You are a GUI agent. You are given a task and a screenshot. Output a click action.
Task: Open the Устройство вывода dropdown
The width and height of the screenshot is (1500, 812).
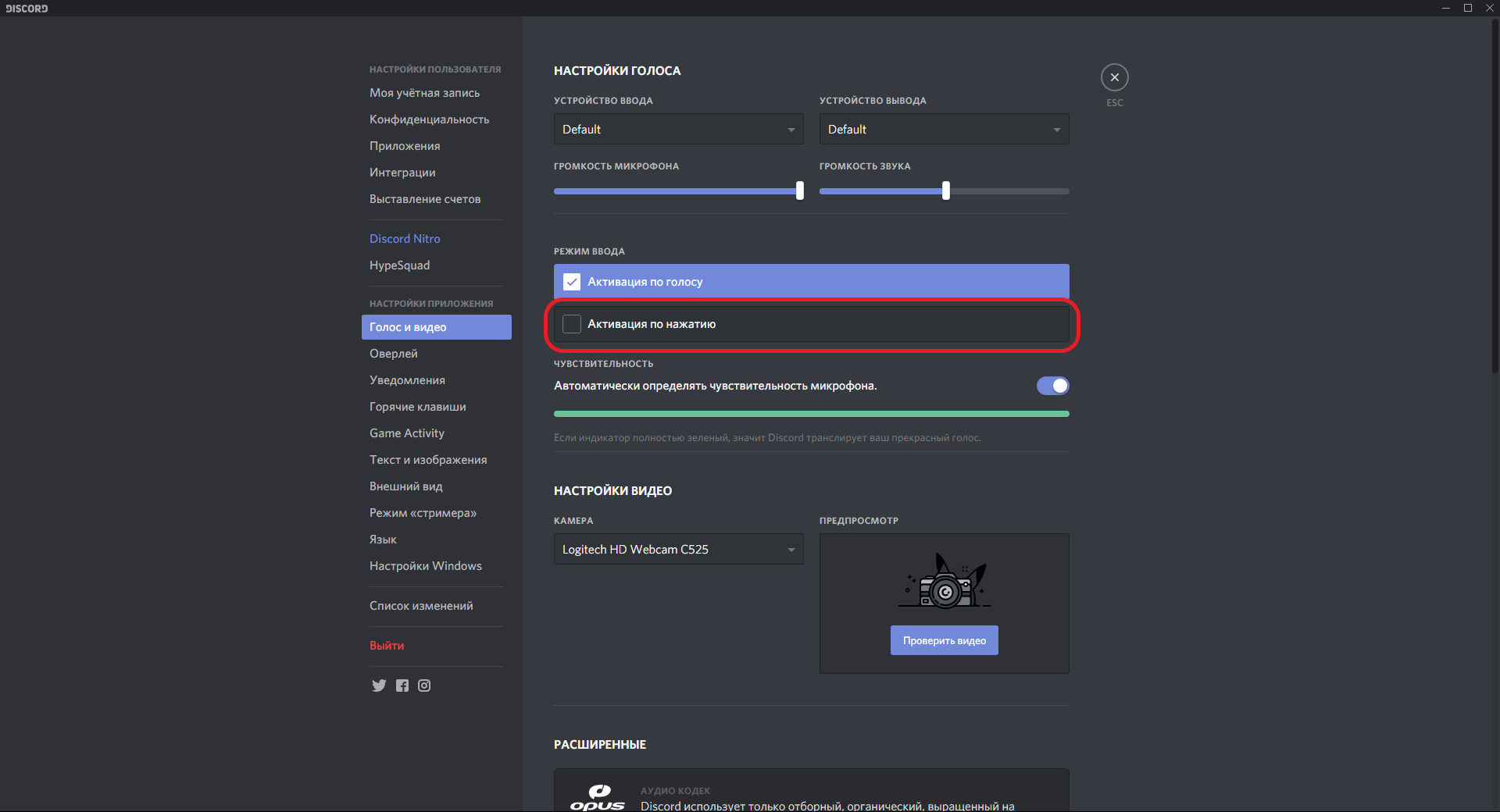point(944,130)
